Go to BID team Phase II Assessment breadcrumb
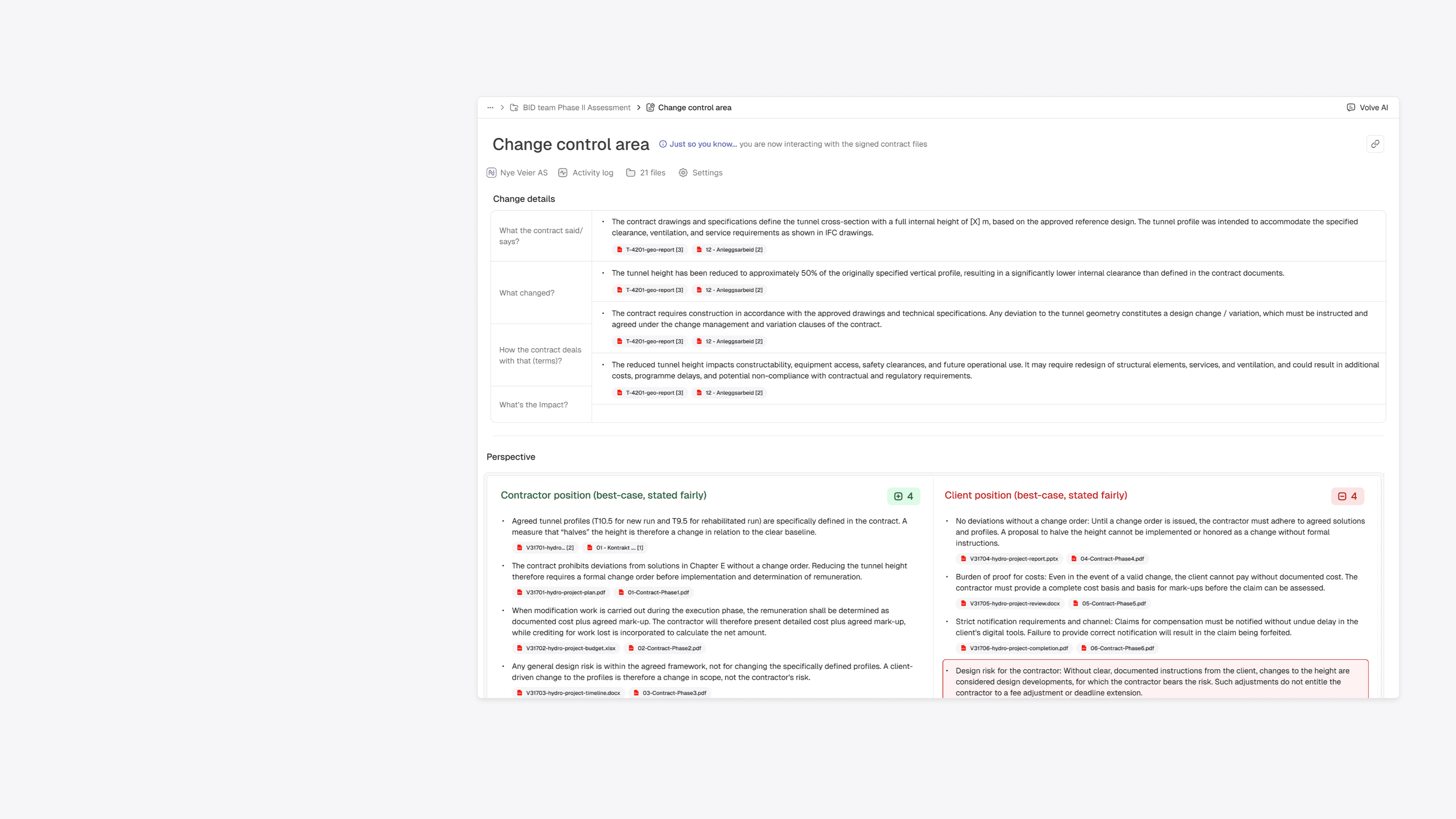1456x819 pixels. coord(576,107)
